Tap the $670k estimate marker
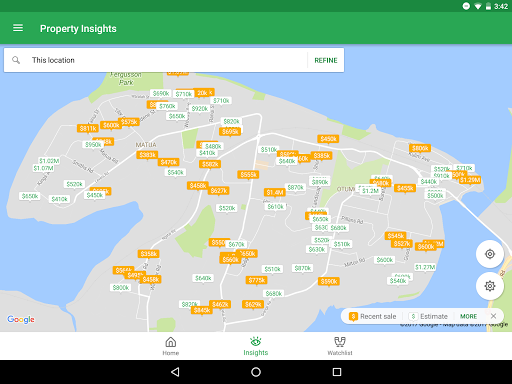Screen dimensions: 512x384 point(236,245)
